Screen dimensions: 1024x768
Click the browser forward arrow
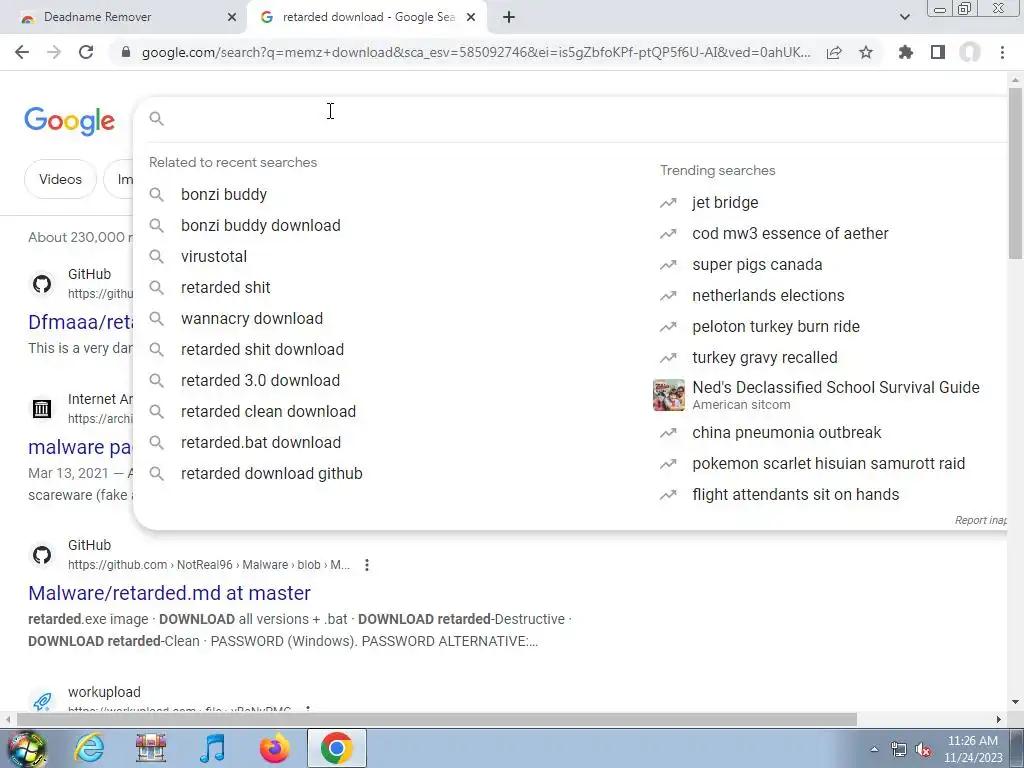coord(54,52)
